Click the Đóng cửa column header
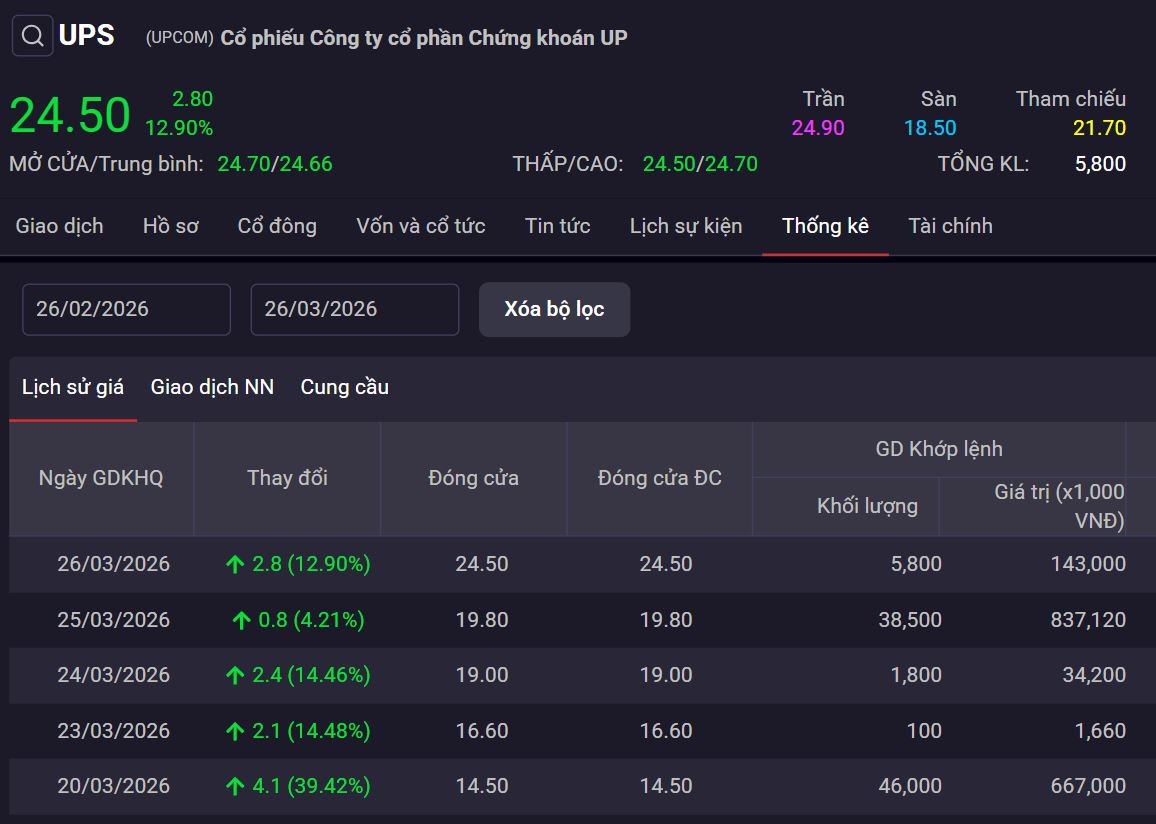1156x824 pixels. click(473, 478)
